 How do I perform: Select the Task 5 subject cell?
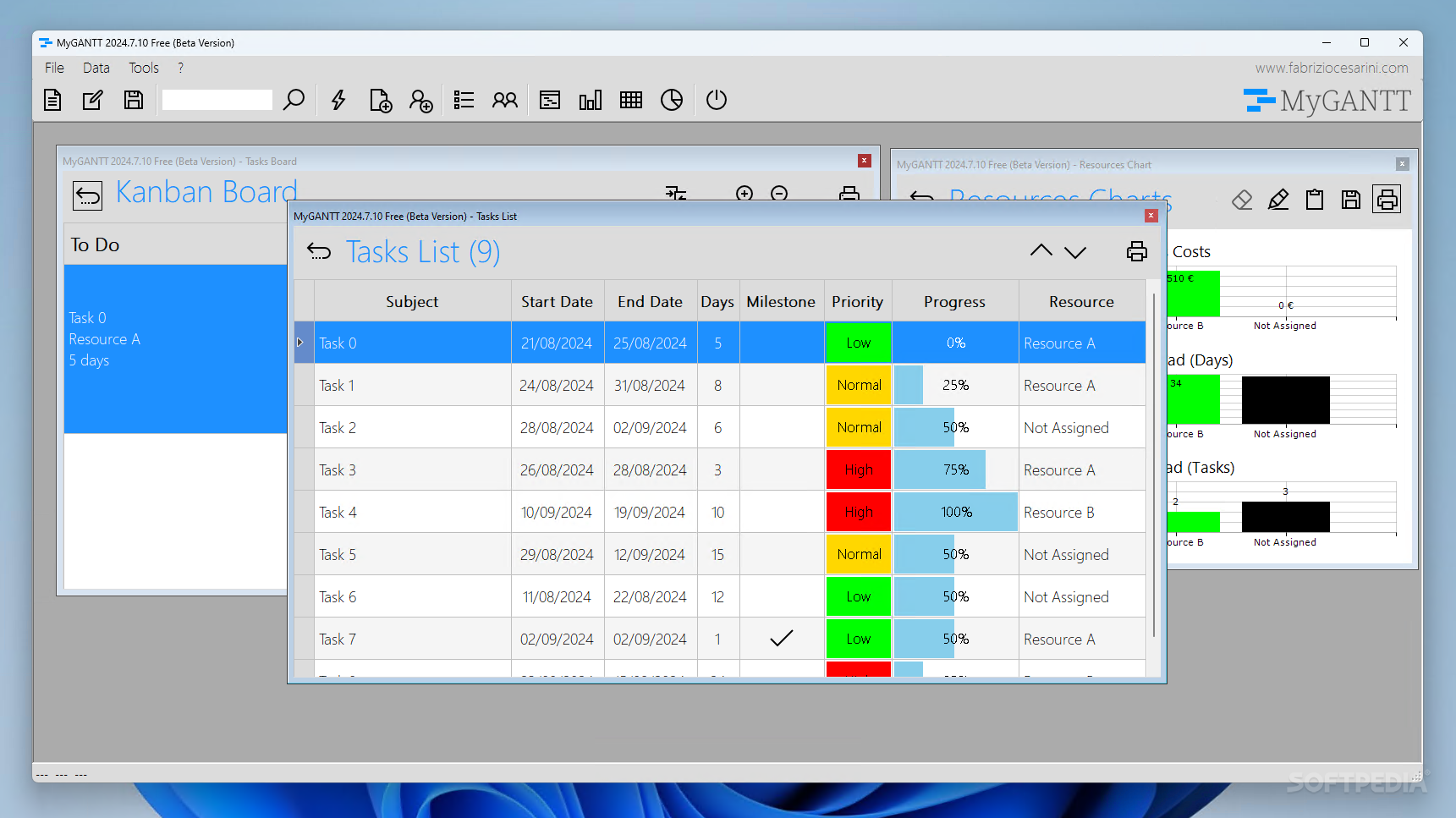click(x=413, y=554)
